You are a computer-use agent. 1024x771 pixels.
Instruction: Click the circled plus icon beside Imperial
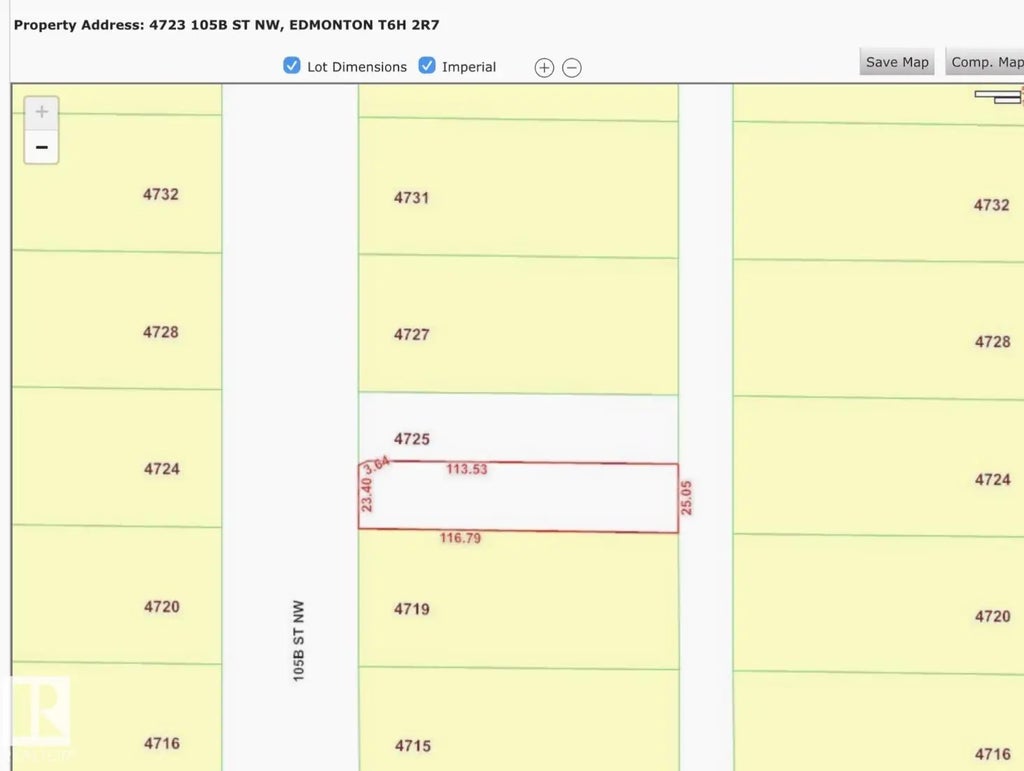(544, 68)
